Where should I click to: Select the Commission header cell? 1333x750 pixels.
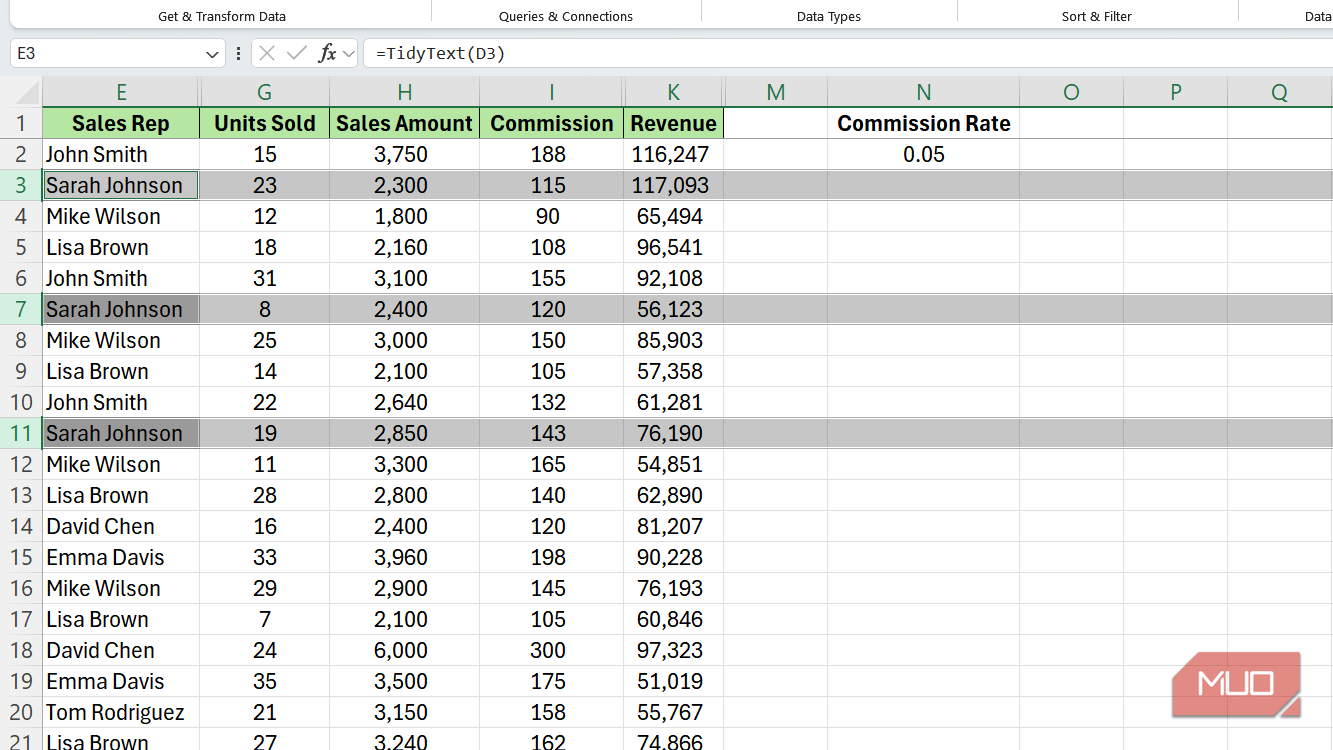tap(551, 123)
